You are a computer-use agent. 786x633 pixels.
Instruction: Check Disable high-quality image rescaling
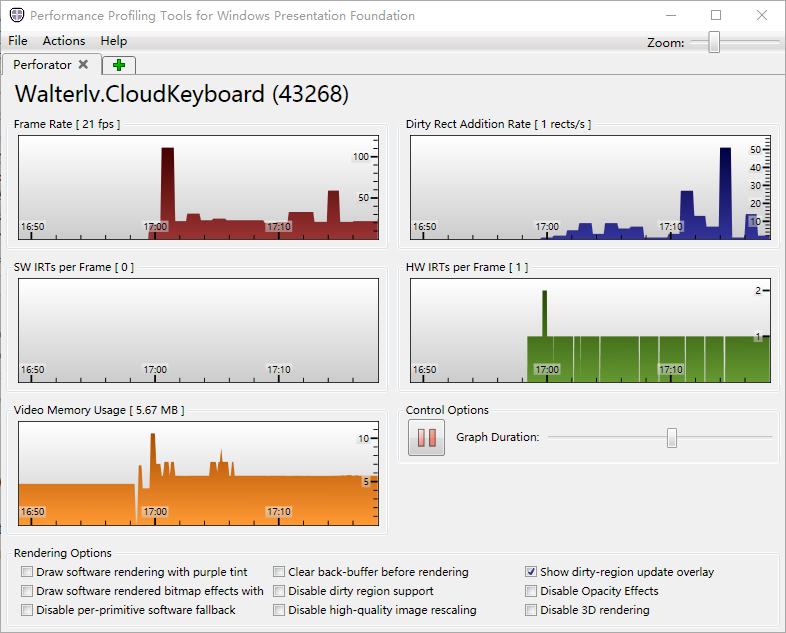pos(279,610)
